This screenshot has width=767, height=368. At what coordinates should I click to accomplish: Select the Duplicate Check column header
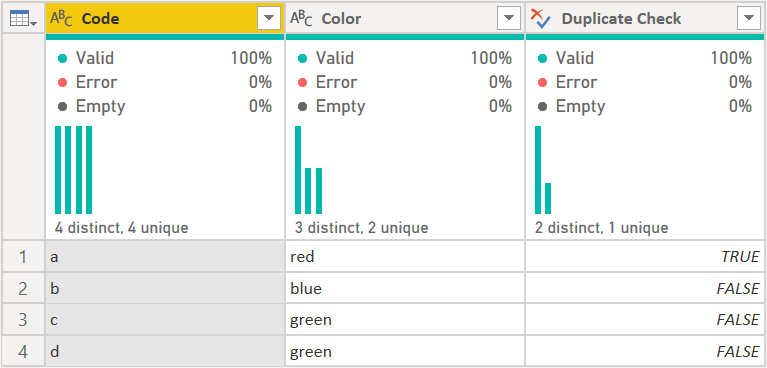coord(645,18)
